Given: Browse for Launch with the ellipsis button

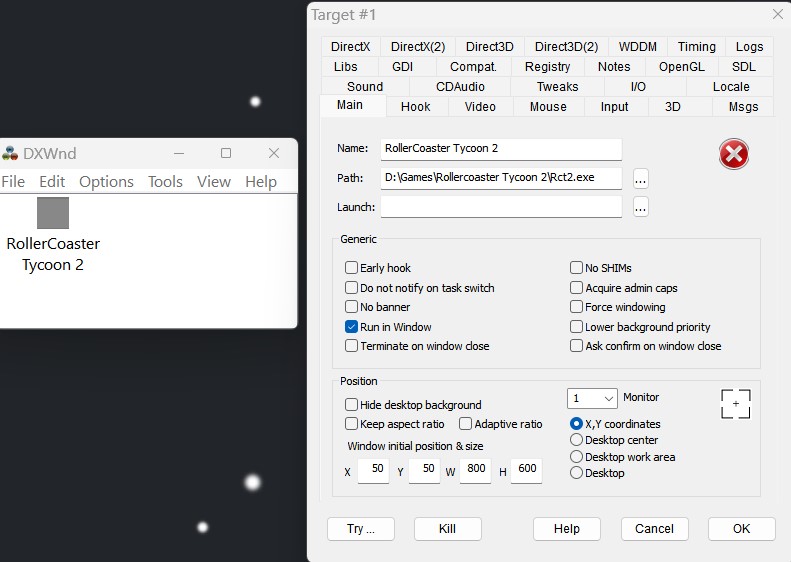Looking at the screenshot, I should (641, 207).
